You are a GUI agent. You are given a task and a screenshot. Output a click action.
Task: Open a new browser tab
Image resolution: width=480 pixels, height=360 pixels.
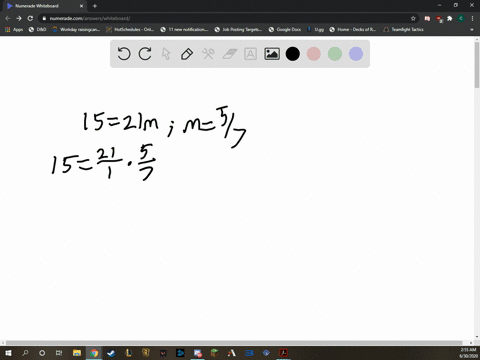coord(95,6)
